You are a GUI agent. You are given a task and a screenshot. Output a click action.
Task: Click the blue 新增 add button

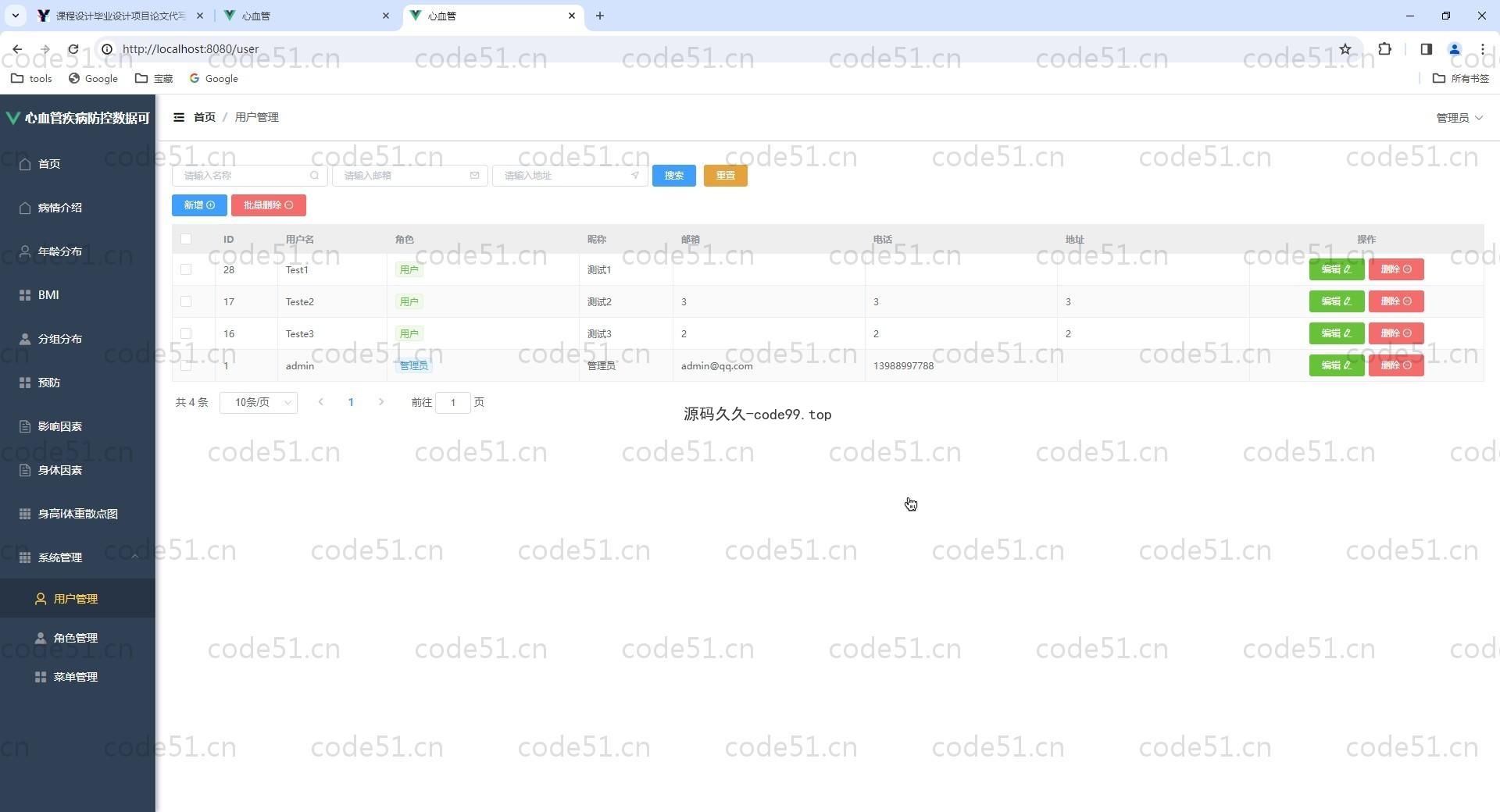[x=199, y=205]
